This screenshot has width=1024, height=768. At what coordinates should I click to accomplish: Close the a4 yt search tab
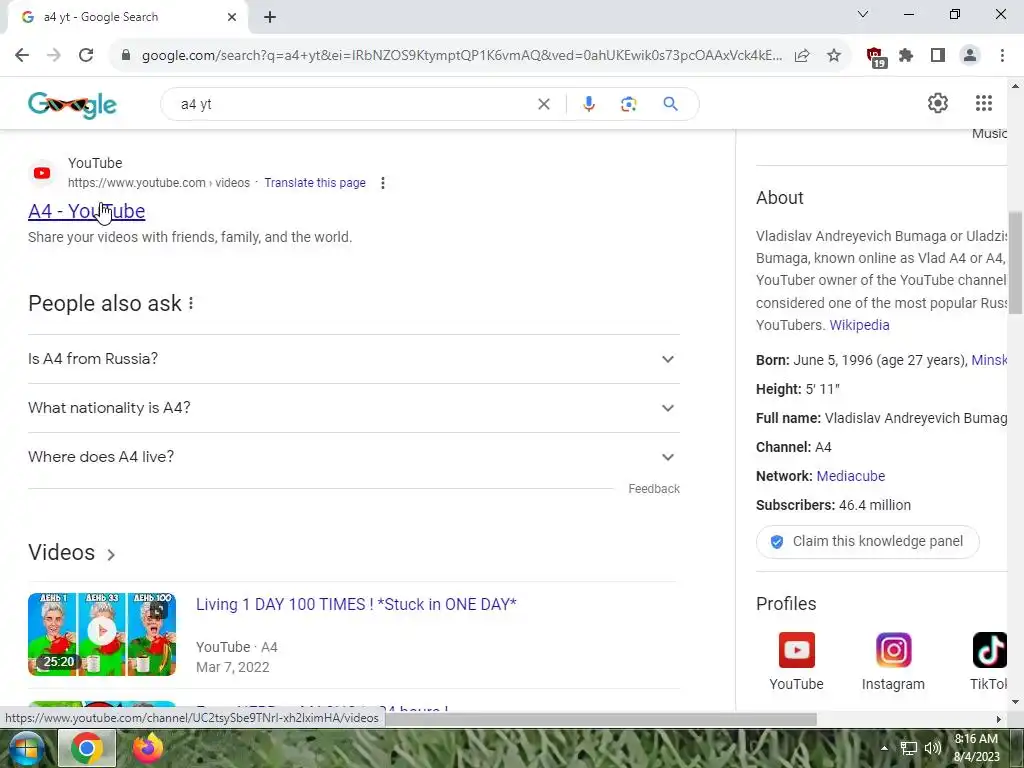tap(232, 17)
